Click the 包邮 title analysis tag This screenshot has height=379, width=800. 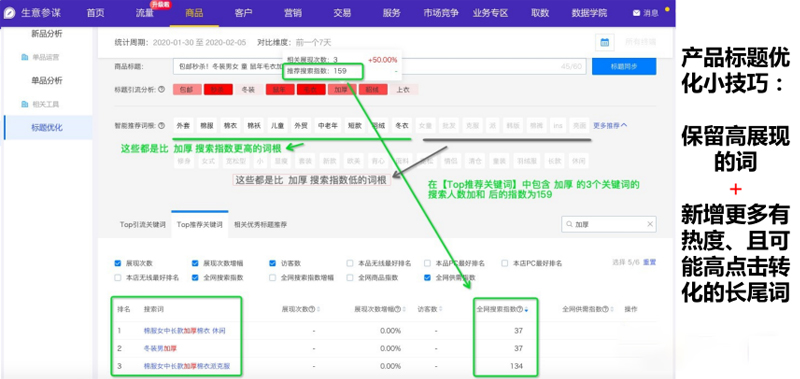187,89
